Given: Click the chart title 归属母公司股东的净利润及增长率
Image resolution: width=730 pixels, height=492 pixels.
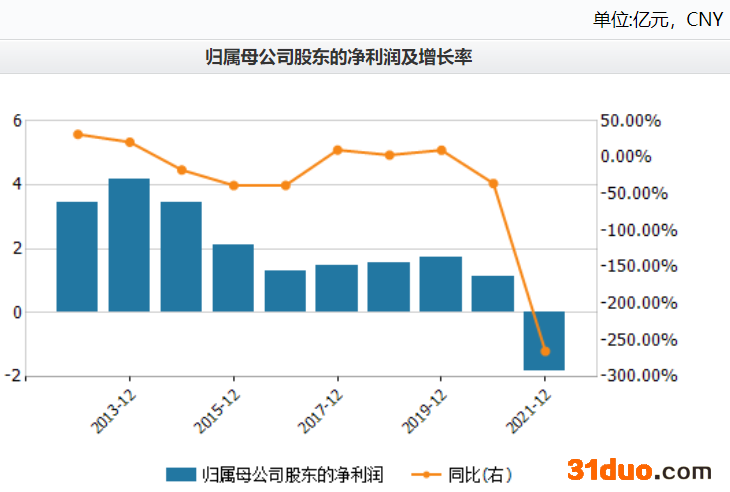Looking at the screenshot, I should coord(338,58).
